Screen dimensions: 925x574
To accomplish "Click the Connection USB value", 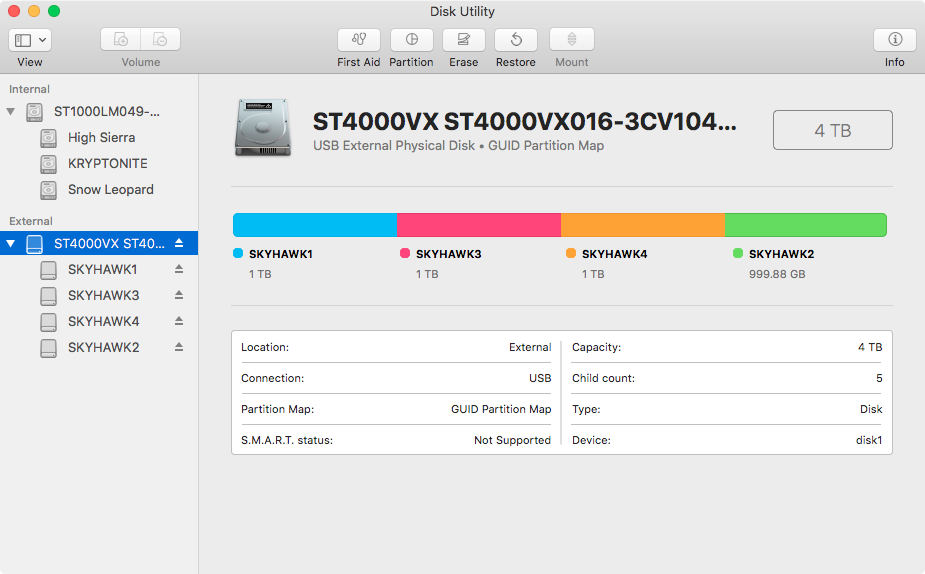I will 540,378.
